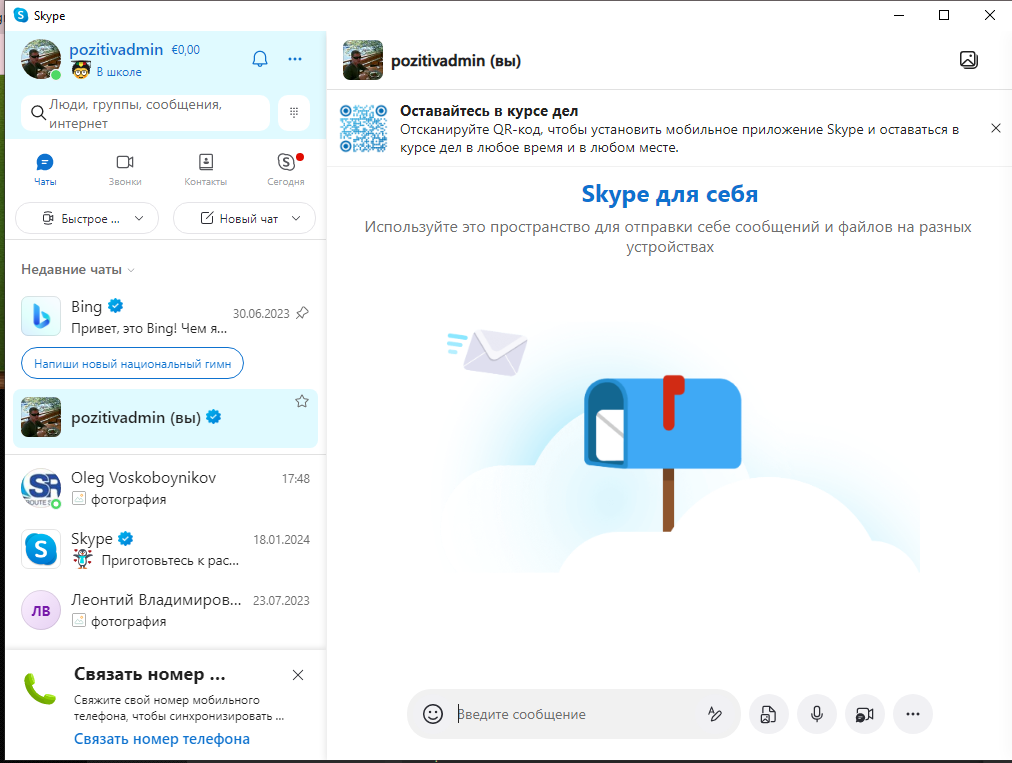
Task: Maximize the Skype window
Action: pos(944,15)
